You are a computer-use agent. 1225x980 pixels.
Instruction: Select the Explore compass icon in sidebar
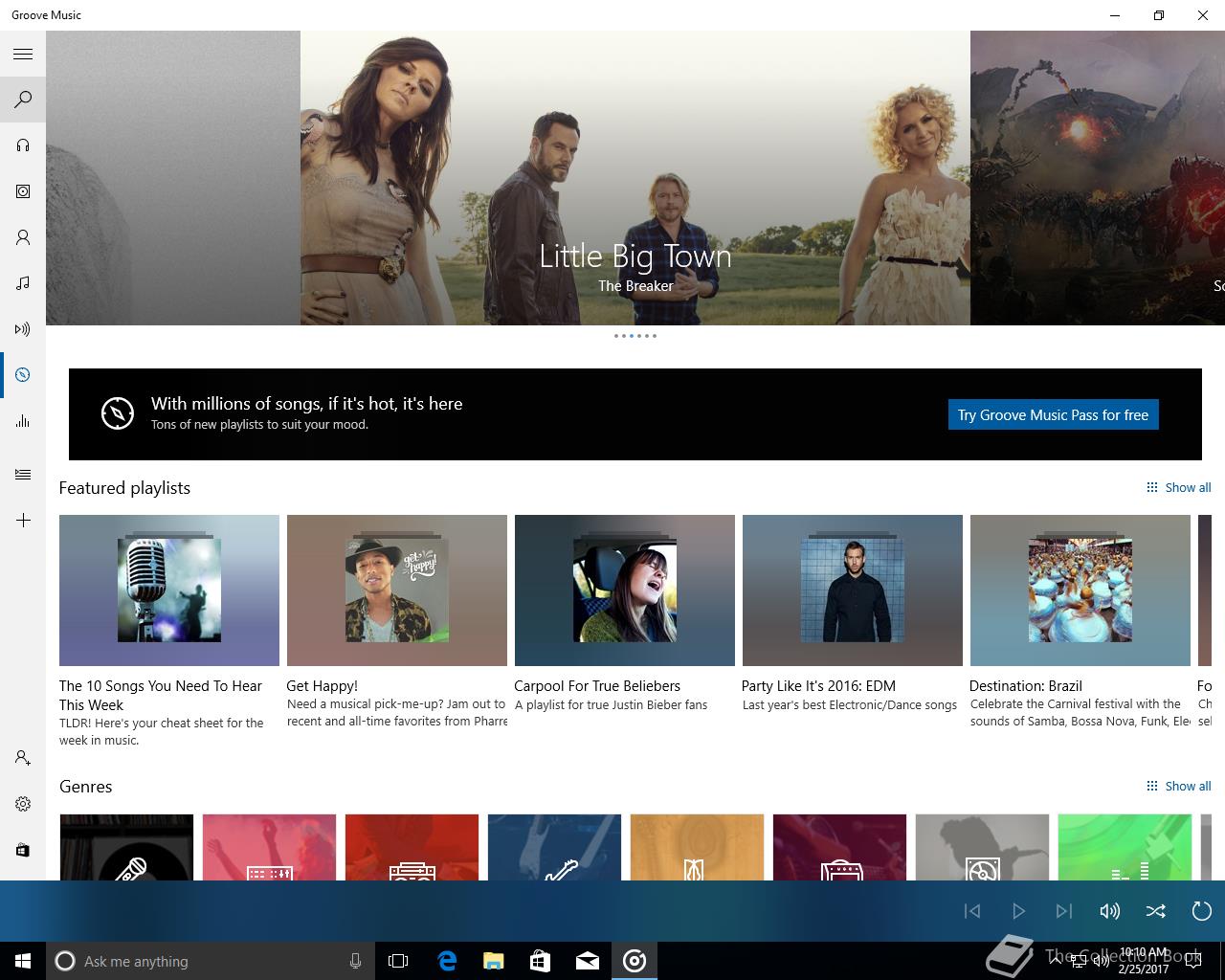point(23,375)
